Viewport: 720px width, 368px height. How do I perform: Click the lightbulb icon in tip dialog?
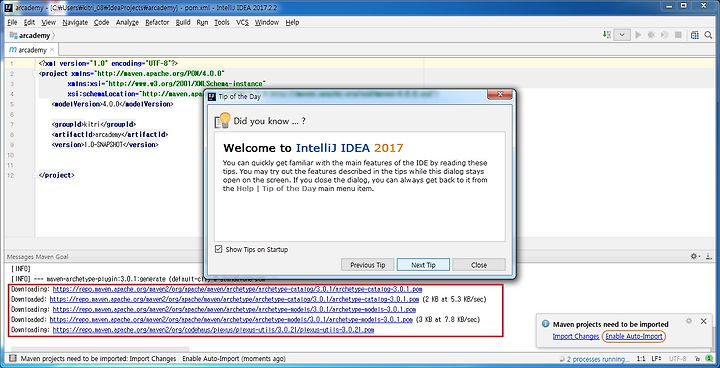(x=223, y=121)
